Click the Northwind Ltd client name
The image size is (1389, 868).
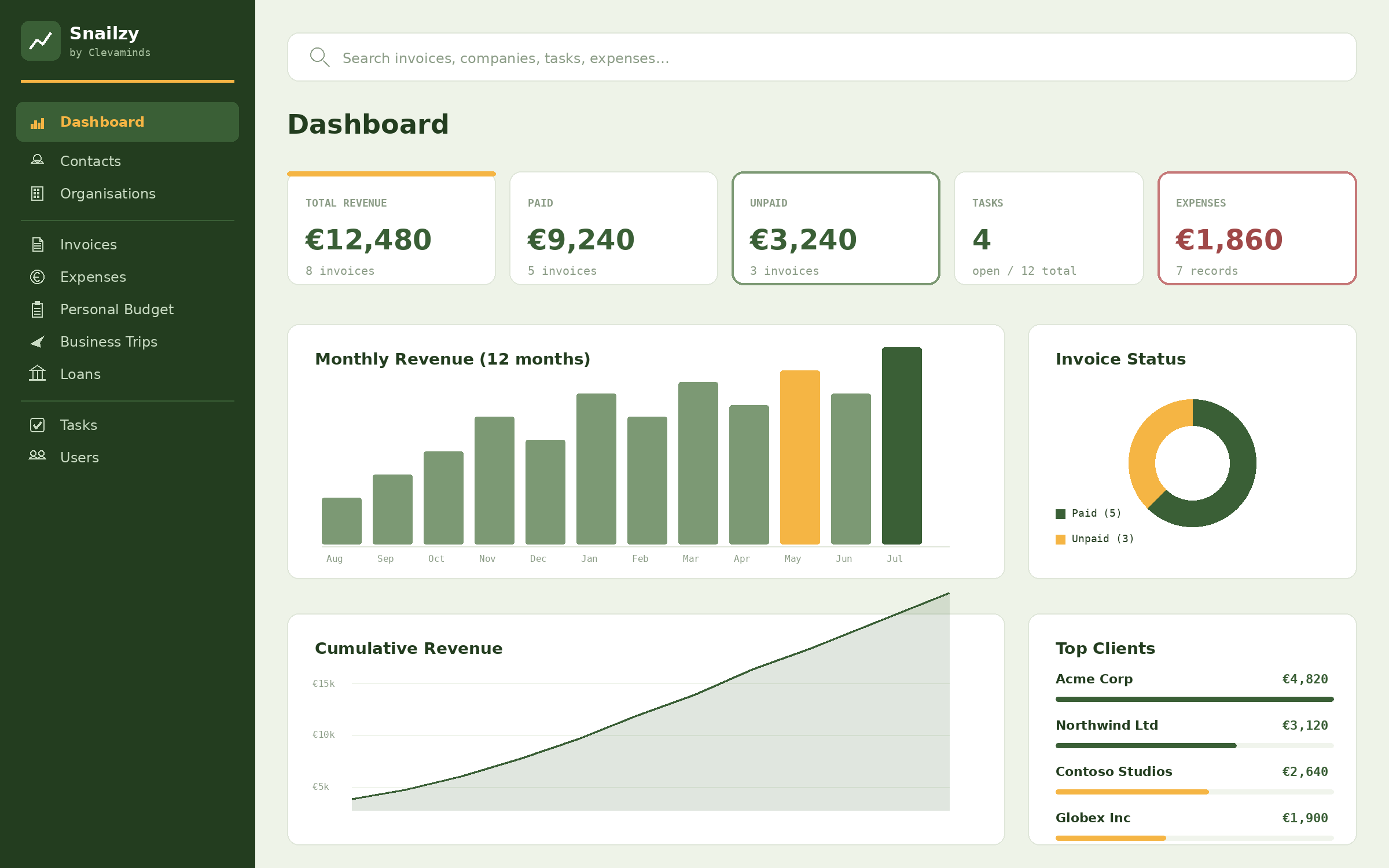coord(1107,725)
